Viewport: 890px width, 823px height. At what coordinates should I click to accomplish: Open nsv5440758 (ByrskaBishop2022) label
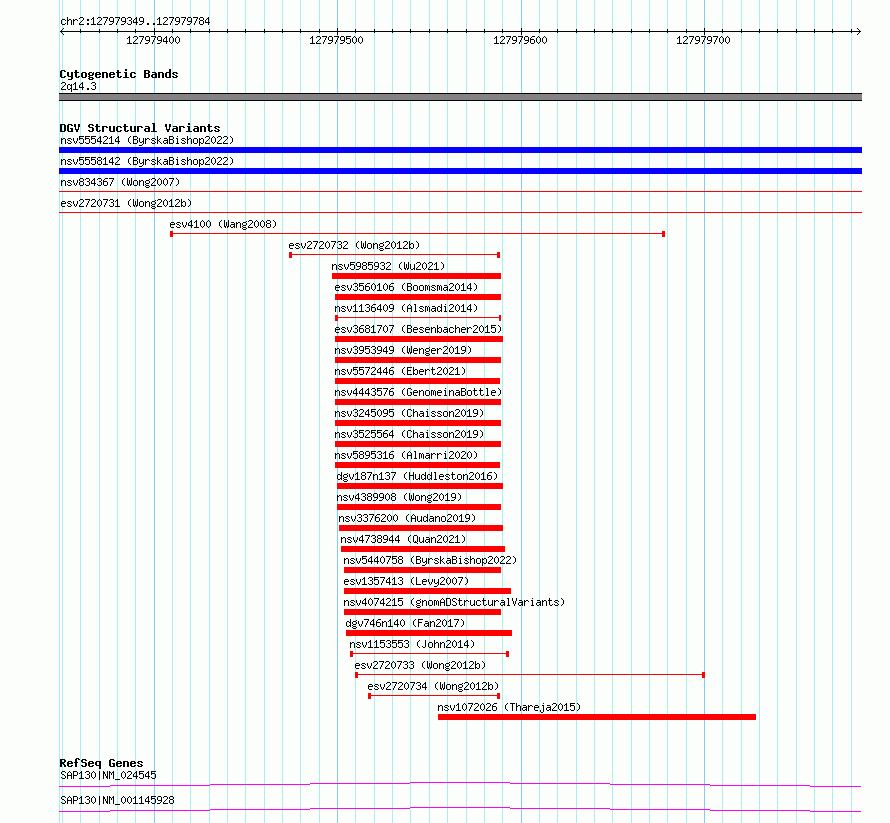point(430,560)
